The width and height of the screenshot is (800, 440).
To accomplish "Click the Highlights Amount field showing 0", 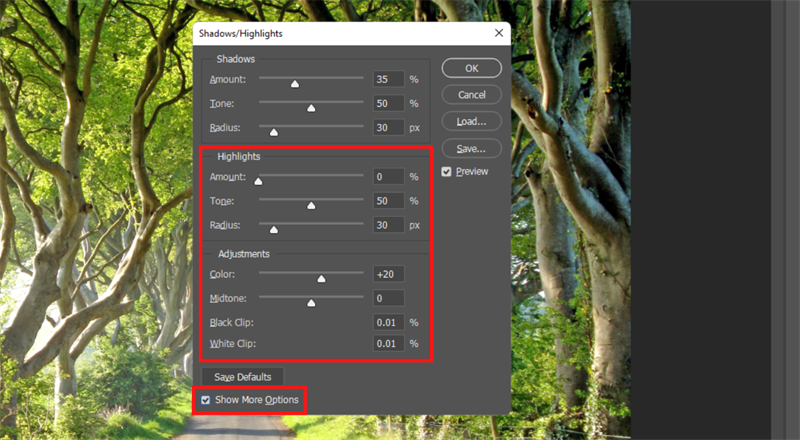I will [389, 177].
